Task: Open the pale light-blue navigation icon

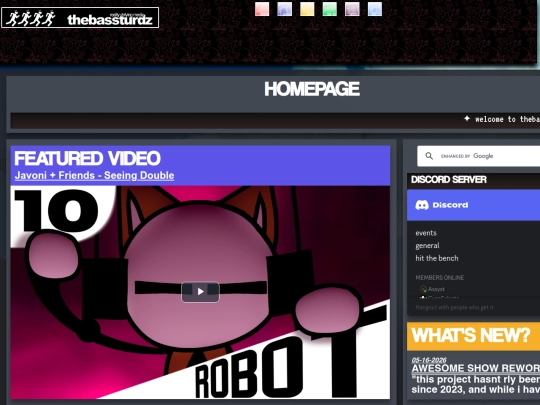Action: (x=375, y=9)
